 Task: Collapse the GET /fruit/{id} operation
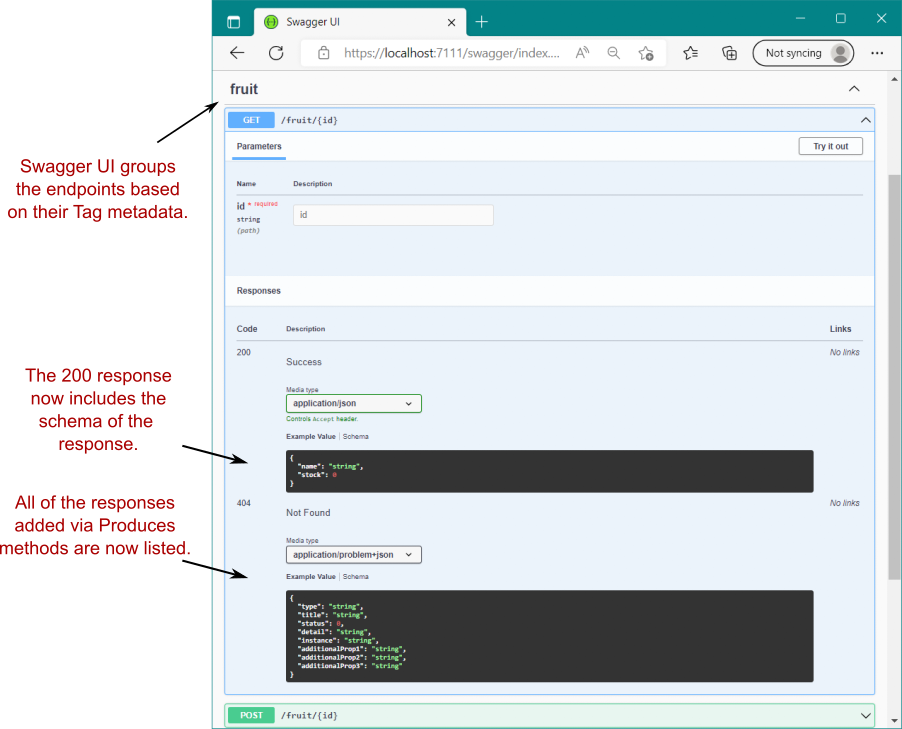(865, 120)
